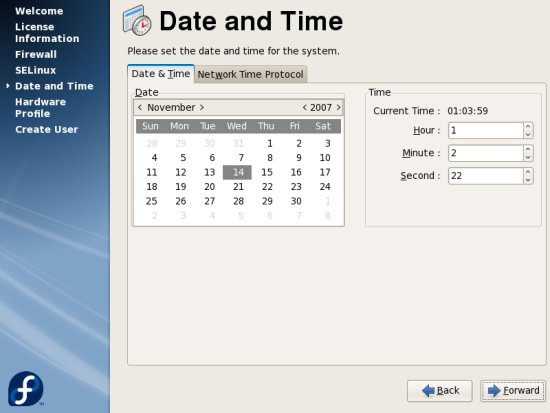Select the highlighted day 14
The image size is (550, 413).
coord(237,172)
